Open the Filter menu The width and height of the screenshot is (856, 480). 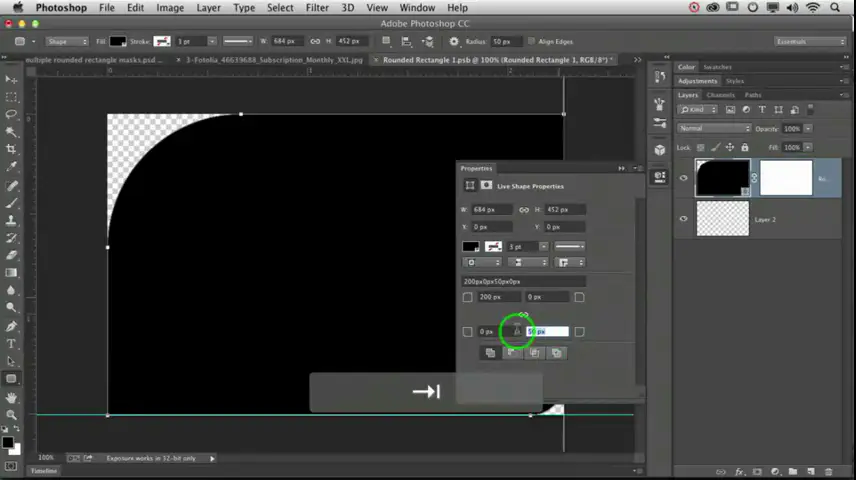[317, 7]
